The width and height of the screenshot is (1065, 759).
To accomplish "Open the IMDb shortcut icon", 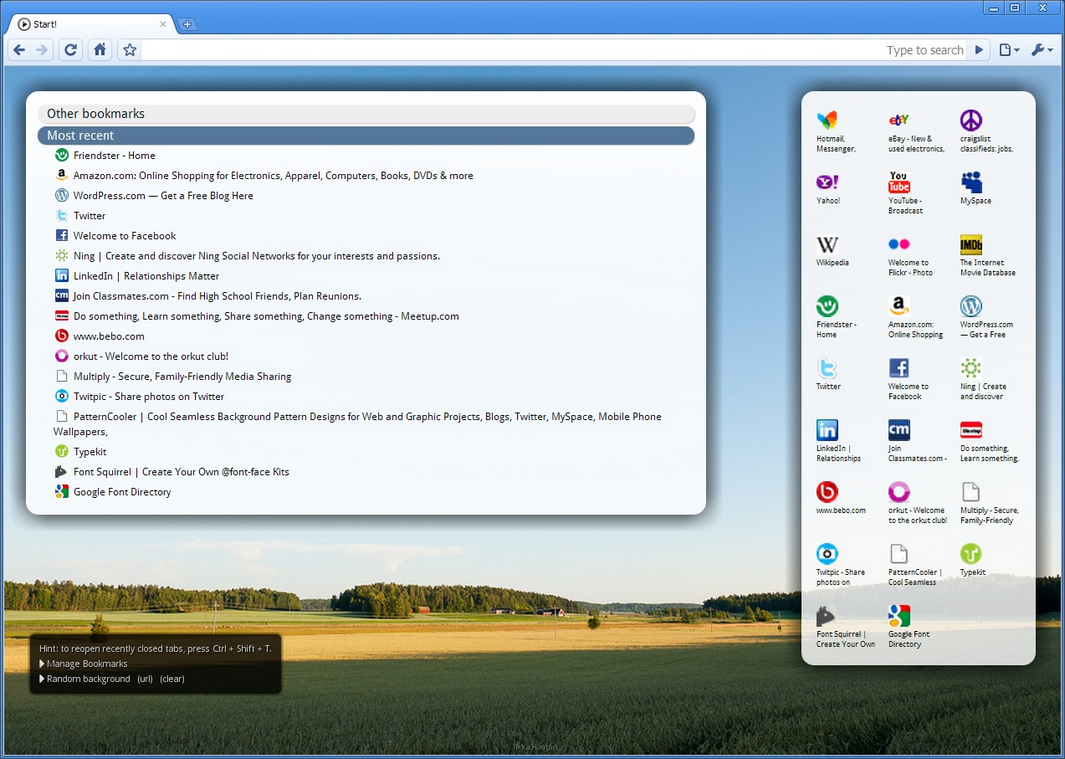I will pos(971,244).
